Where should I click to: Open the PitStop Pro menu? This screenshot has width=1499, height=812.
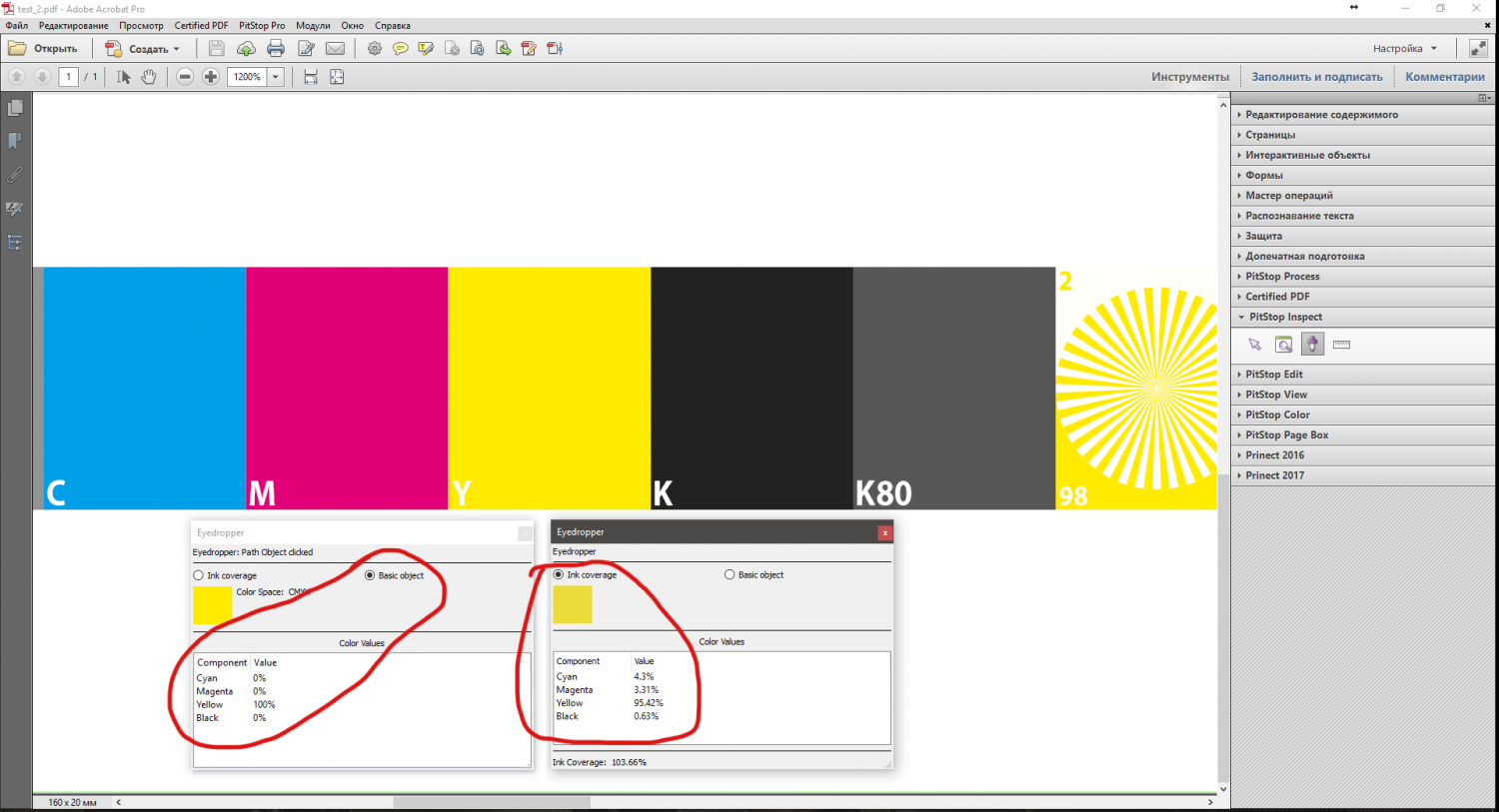(x=262, y=25)
